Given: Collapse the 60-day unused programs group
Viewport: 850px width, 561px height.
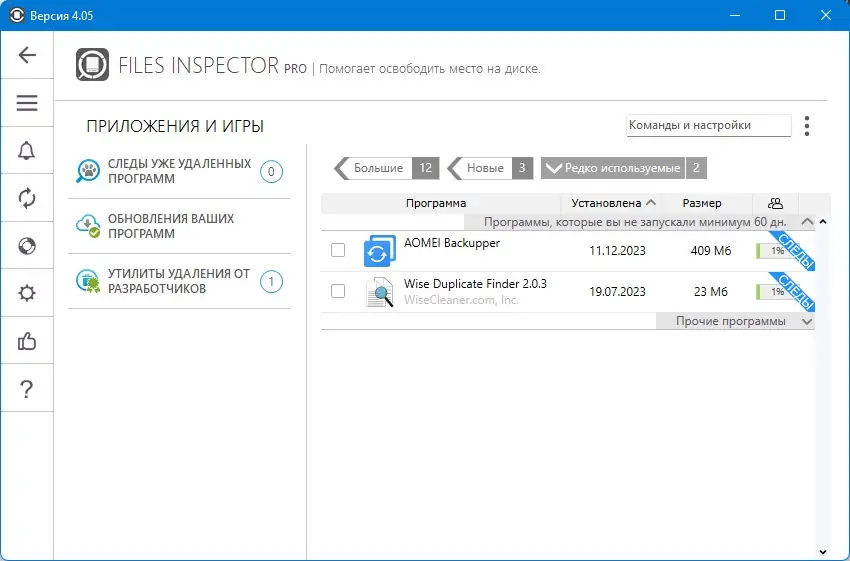Looking at the screenshot, I should pos(807,222).
